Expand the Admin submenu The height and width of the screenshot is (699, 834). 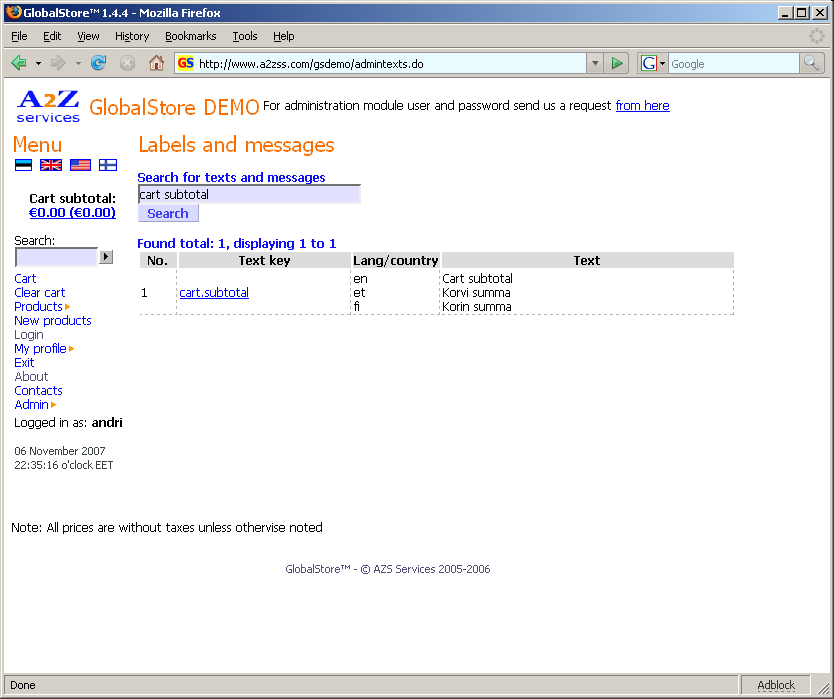click(x=53, y=405)
